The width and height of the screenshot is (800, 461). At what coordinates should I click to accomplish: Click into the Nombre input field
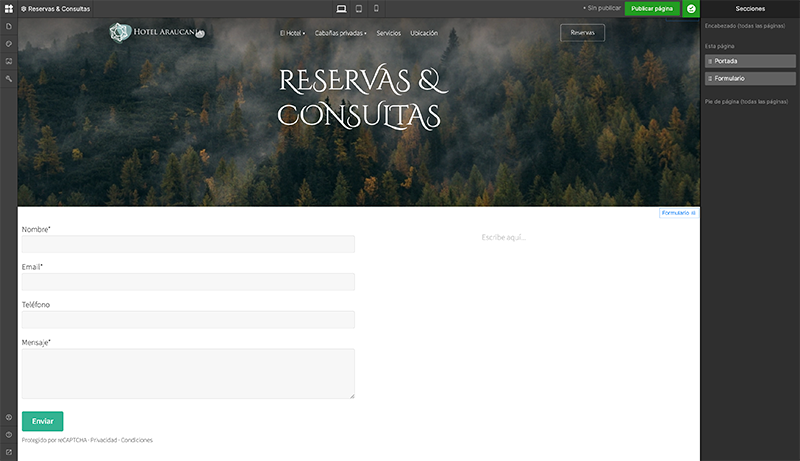pos(188,244)
